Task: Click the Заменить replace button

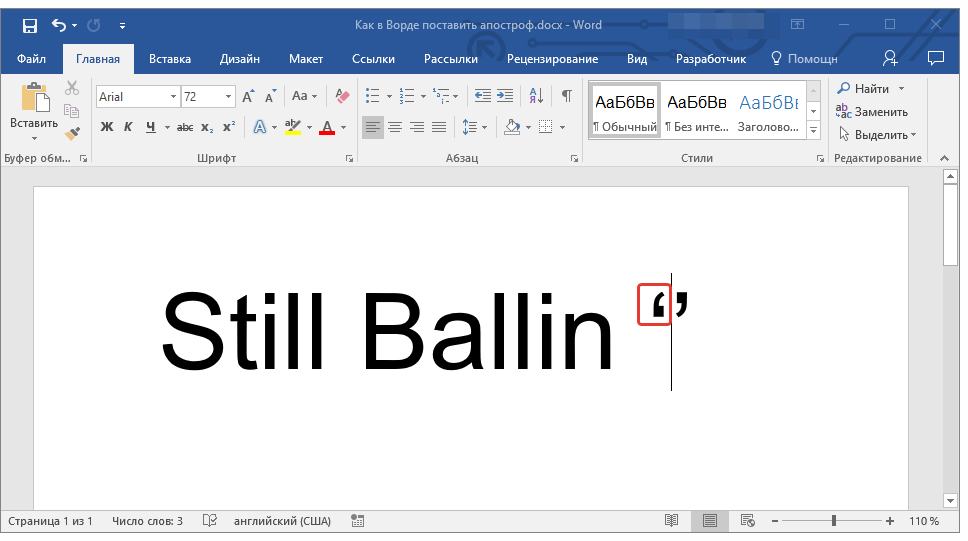Action: (872, 112)
